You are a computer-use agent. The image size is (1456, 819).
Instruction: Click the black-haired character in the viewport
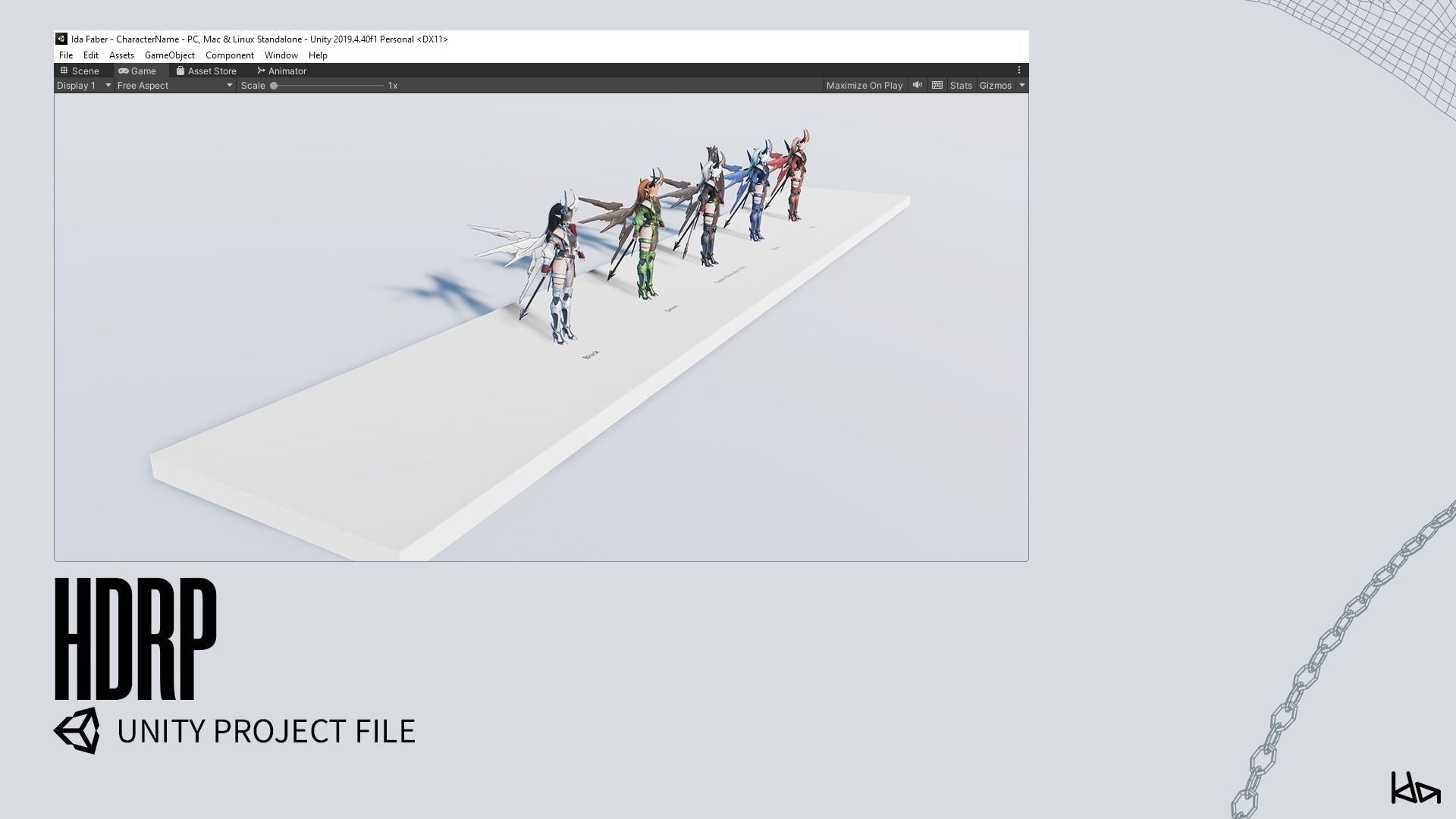[560, 265]
